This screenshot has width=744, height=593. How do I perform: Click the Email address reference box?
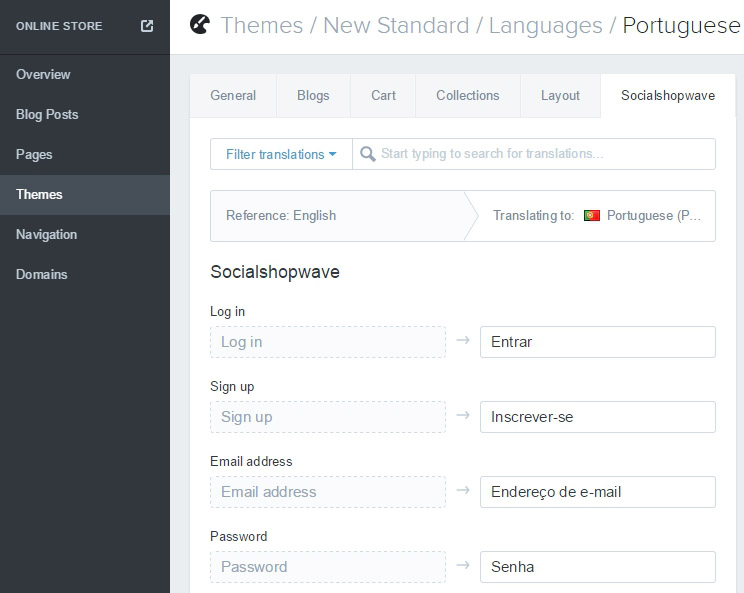coord(328,492)
